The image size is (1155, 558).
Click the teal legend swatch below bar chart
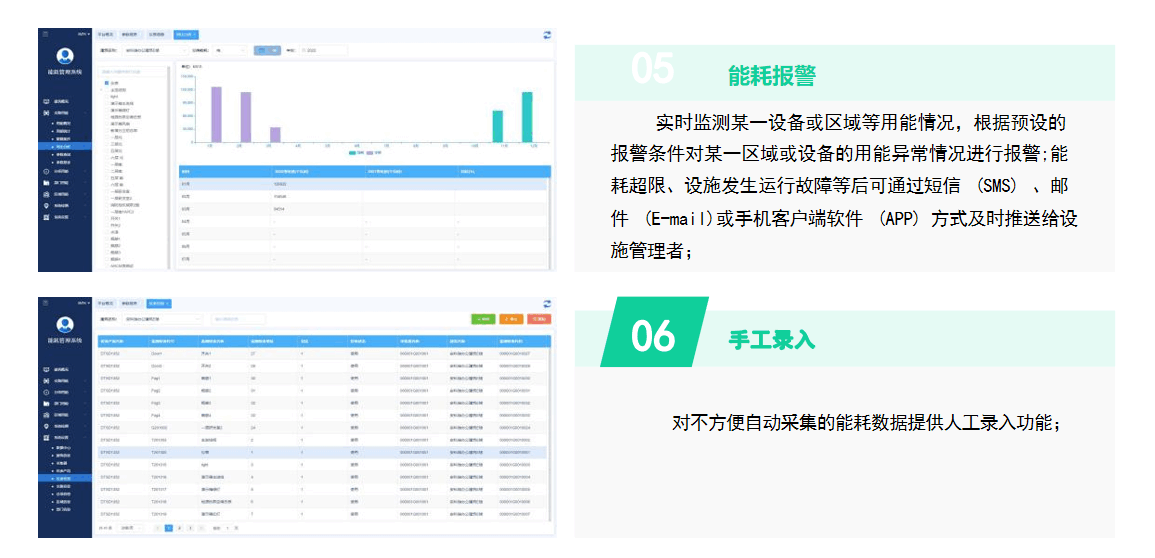pyautogui.click(x=351, y=153)
